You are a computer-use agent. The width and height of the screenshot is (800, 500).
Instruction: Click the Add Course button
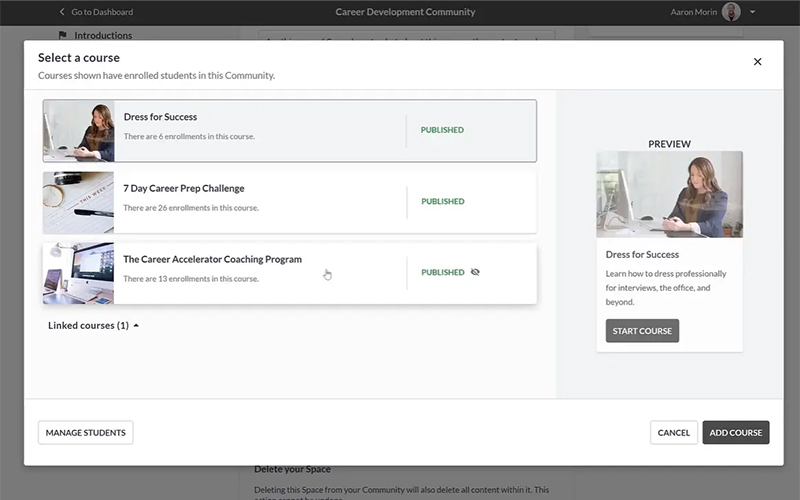click(736, 433)
